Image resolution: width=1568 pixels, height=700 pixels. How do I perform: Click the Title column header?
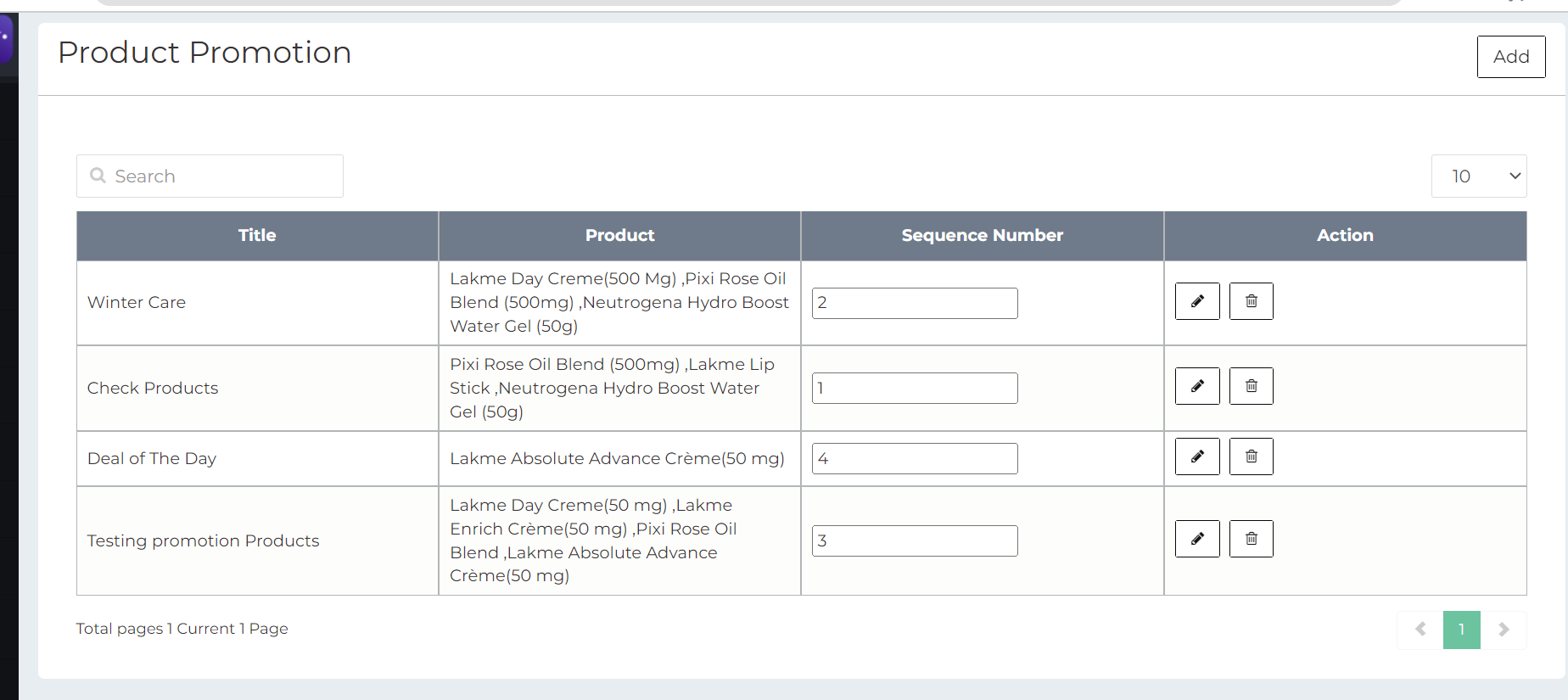pyautogui.click(x=257, y=236)
